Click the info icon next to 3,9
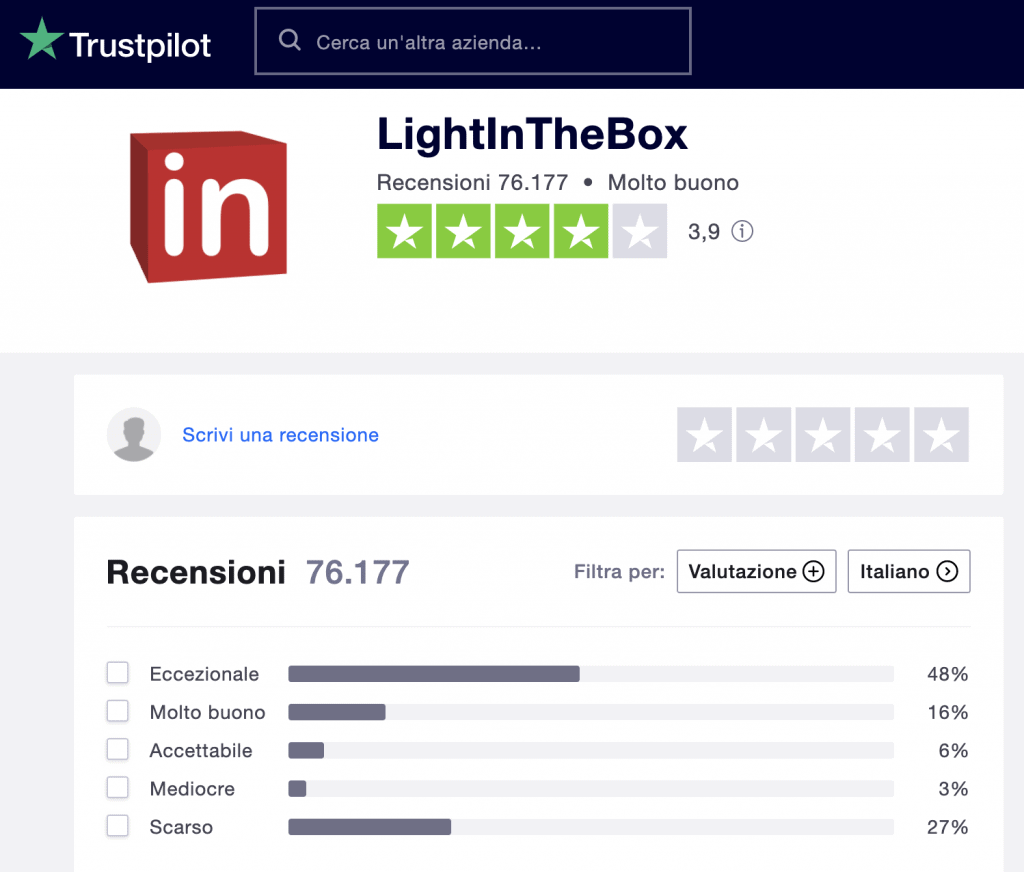Viewport: 1024px width, 872px height. point(742,231)
